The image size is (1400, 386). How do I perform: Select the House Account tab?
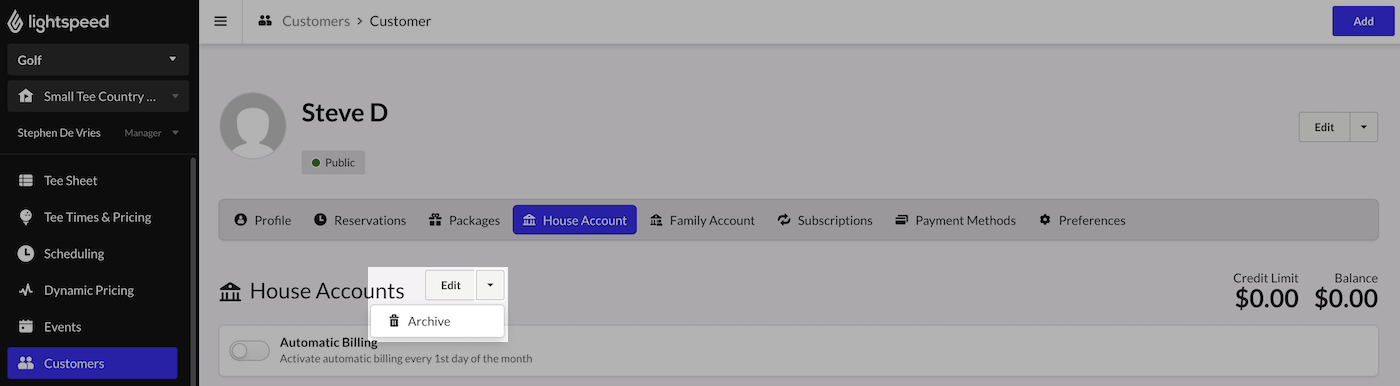point(575,220)
